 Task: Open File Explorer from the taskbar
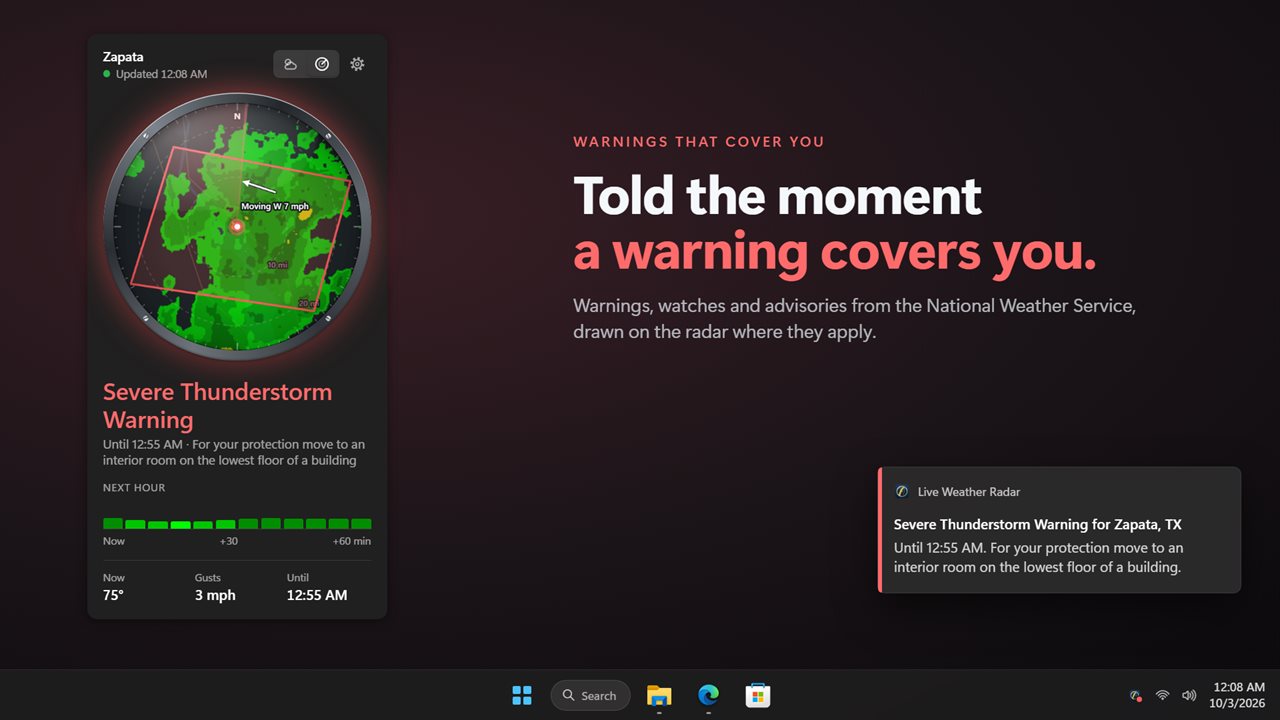(659, 695)
